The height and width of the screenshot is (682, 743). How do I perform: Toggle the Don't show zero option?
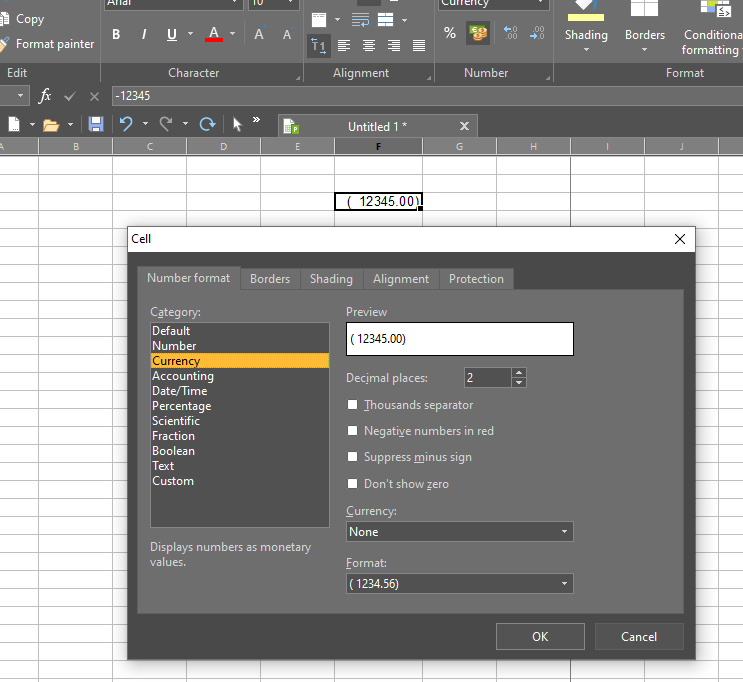click(352, 484)
